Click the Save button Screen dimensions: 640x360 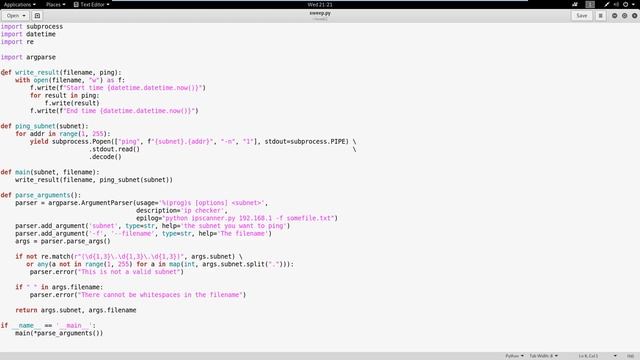tap(582, 16)
